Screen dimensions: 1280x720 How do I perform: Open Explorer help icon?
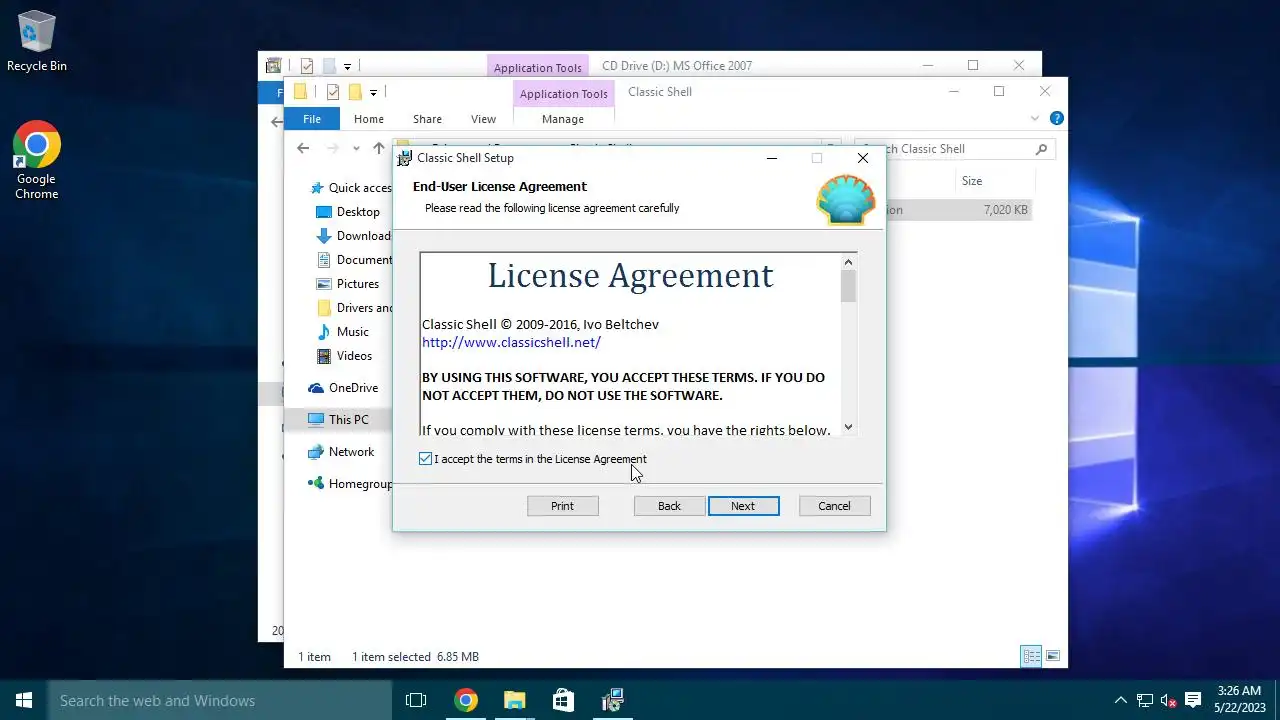pyautogui.click(x=1057, y=118)
